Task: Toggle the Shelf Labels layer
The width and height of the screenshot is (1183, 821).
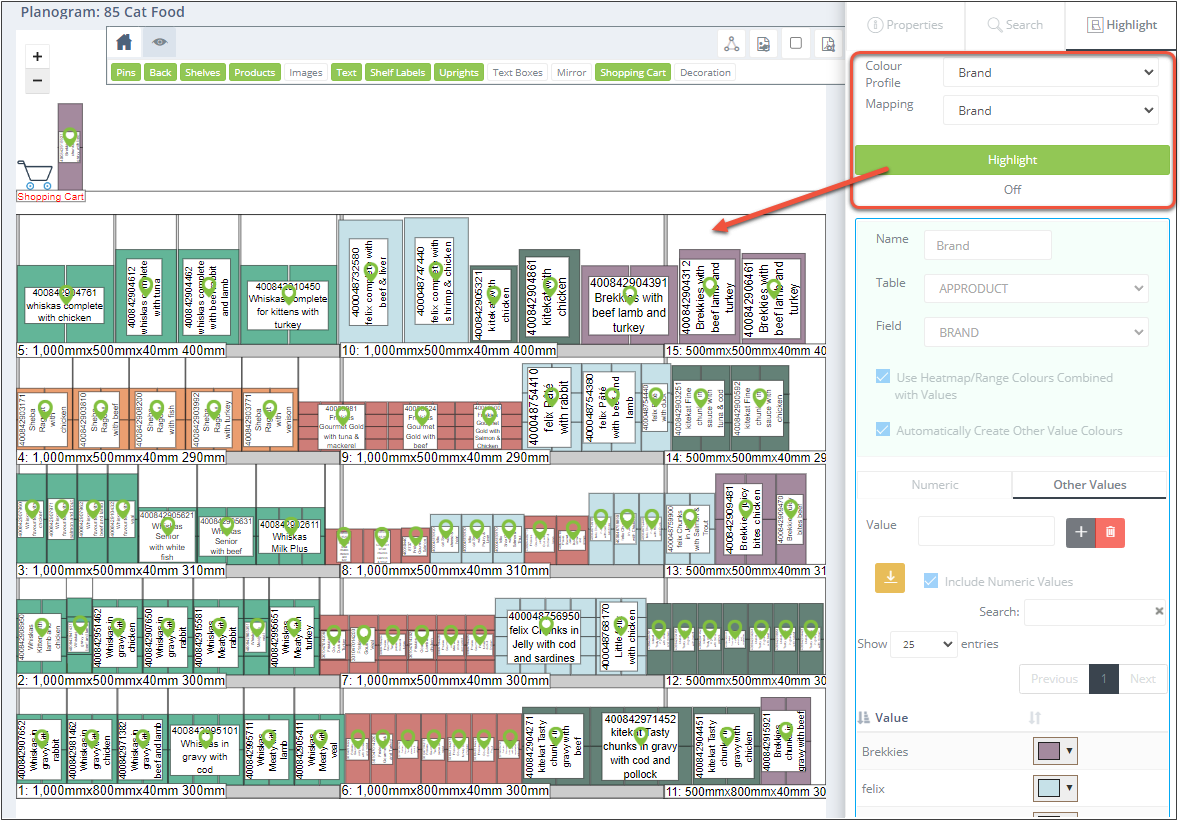Action: (x=398, y=72)
